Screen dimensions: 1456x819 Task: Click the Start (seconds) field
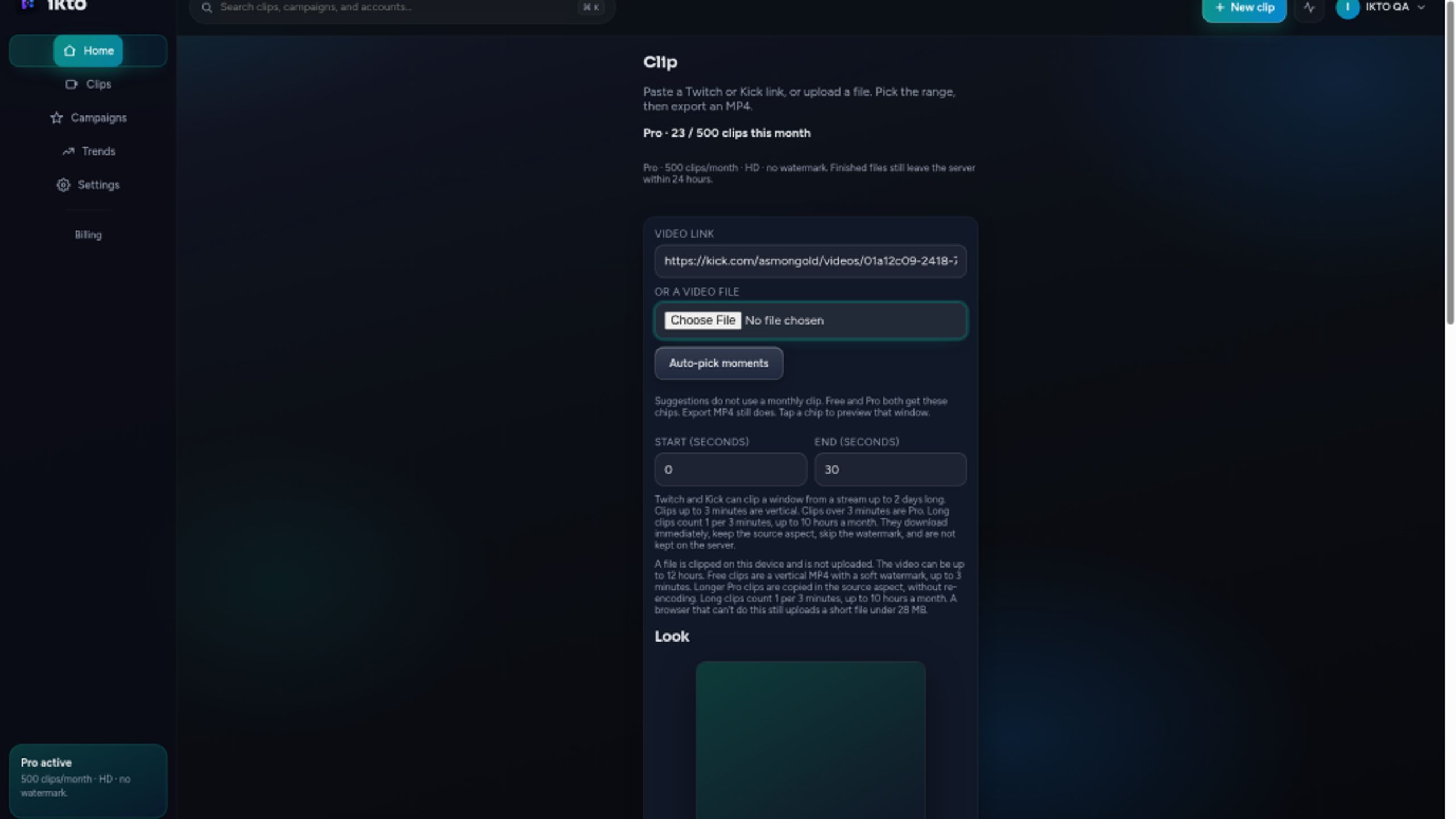coord(730,470)
